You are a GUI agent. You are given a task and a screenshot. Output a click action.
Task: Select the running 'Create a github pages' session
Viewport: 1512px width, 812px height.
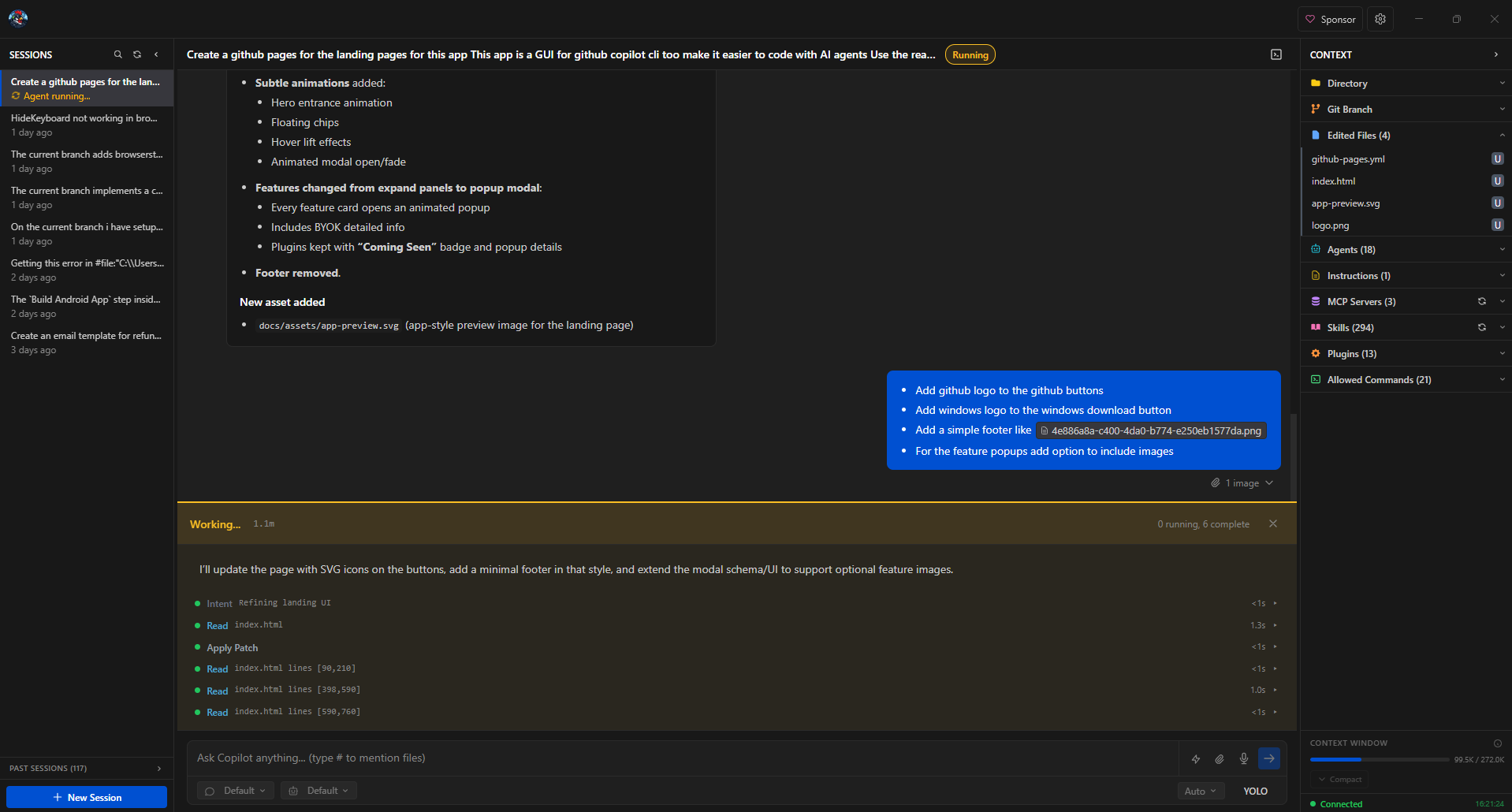click(x=87, y=88)
